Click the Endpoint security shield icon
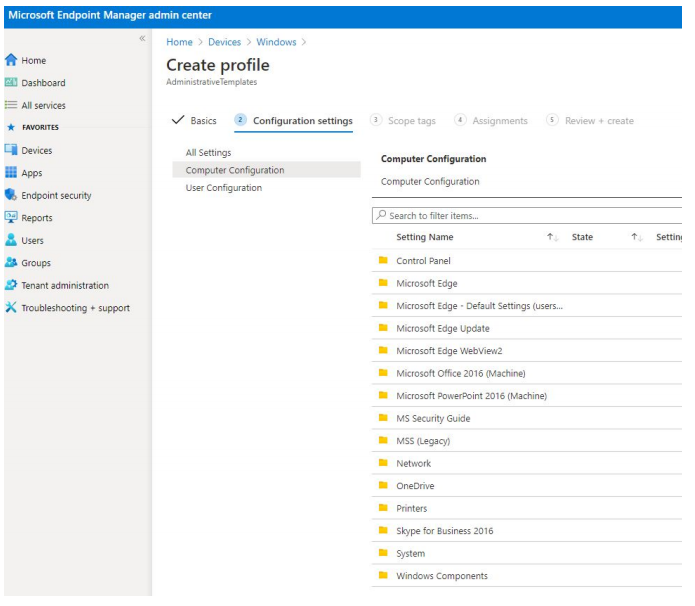 (x=11, y=195)
